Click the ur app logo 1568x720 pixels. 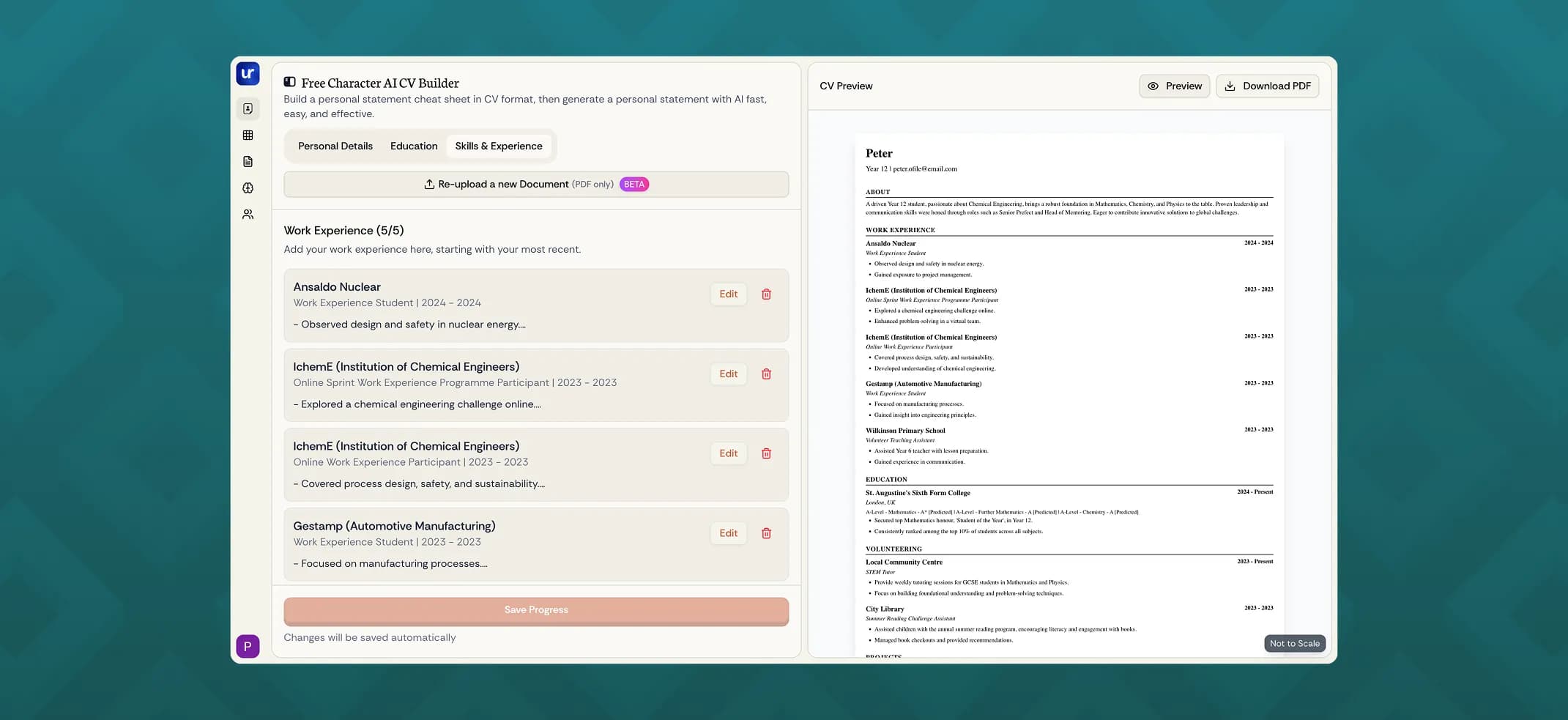pyautogui.click(x=248, y=73)
